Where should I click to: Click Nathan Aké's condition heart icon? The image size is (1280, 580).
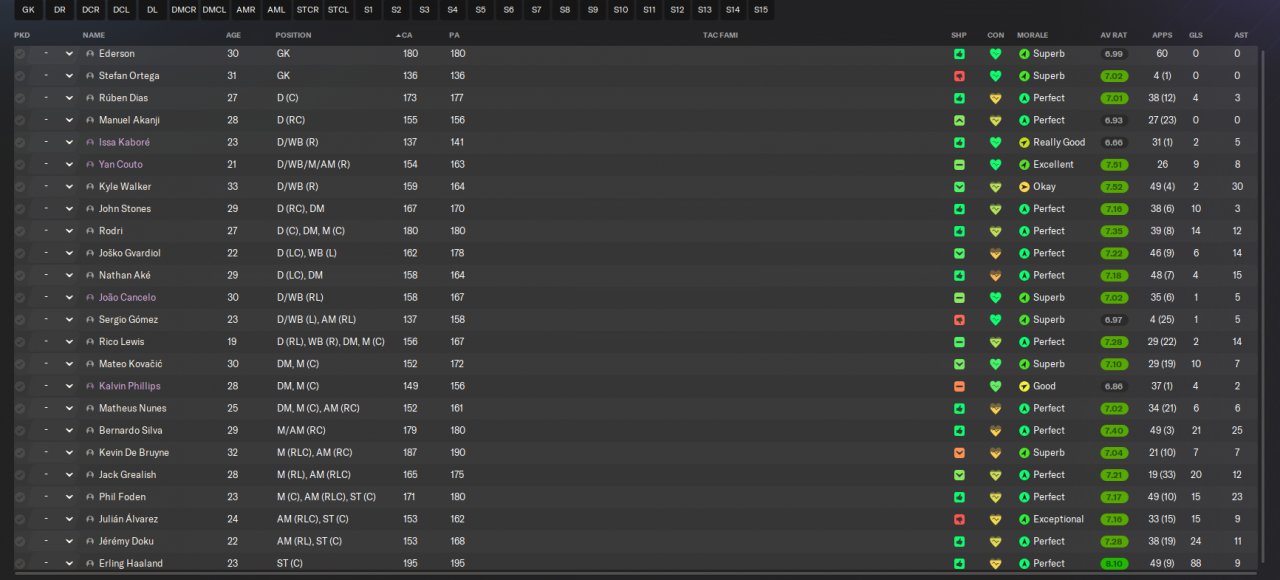995,275
